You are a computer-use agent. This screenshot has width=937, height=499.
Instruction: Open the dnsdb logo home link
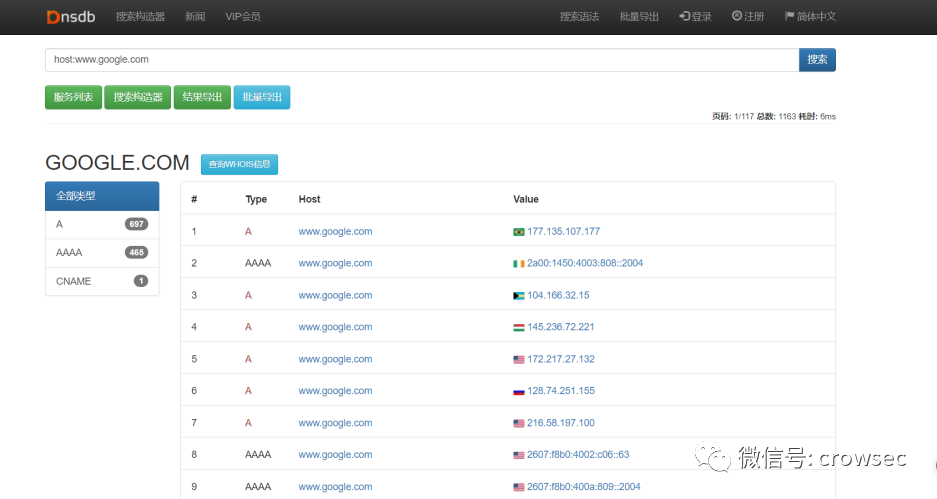point(71,17)
